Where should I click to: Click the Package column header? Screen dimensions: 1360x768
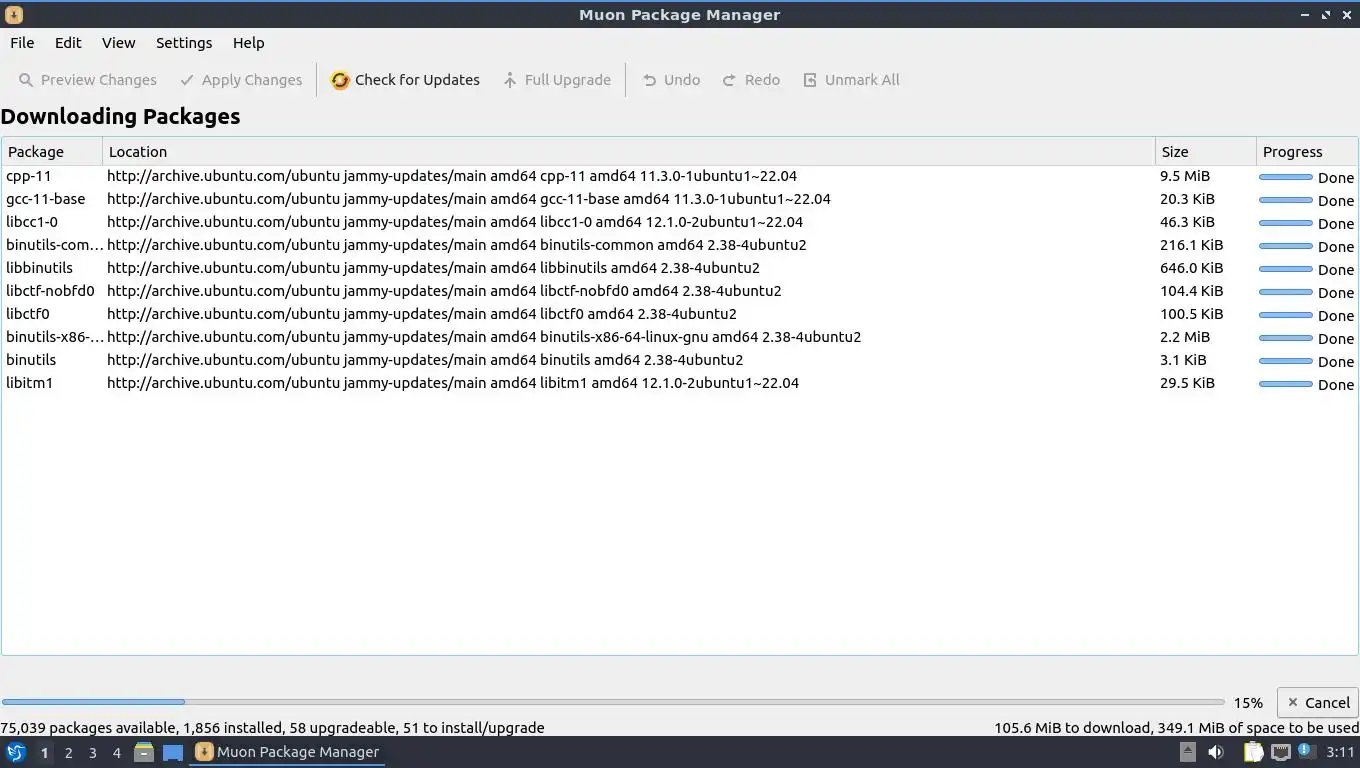(52, 152)
